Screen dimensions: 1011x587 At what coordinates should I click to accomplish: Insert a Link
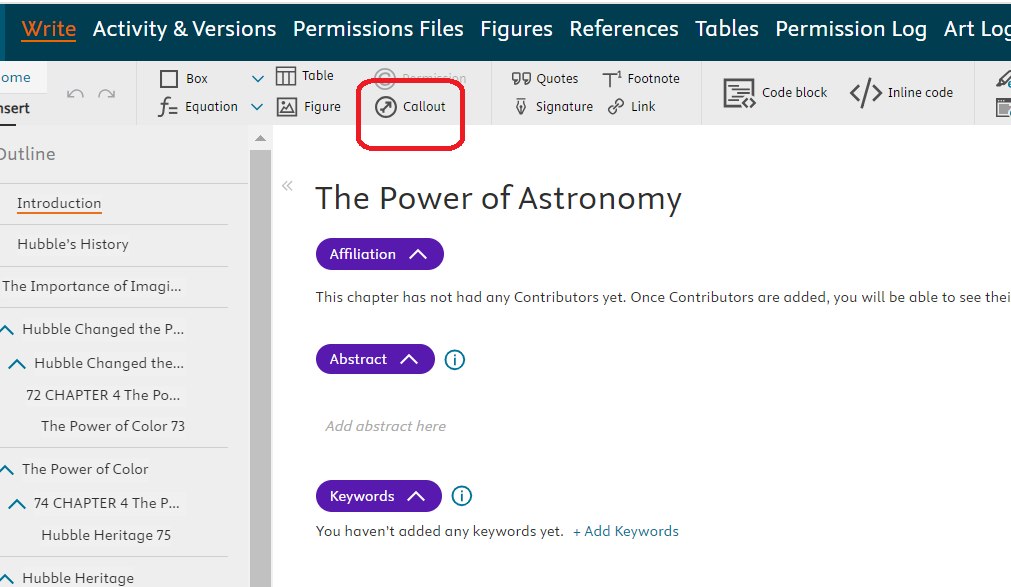click(x=632, y=107)
